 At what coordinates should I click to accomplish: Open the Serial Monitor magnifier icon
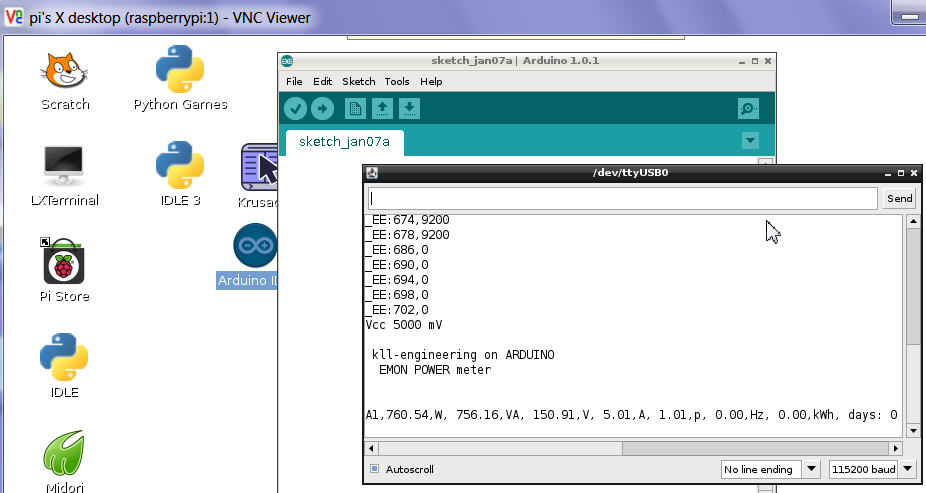[748, 109]
